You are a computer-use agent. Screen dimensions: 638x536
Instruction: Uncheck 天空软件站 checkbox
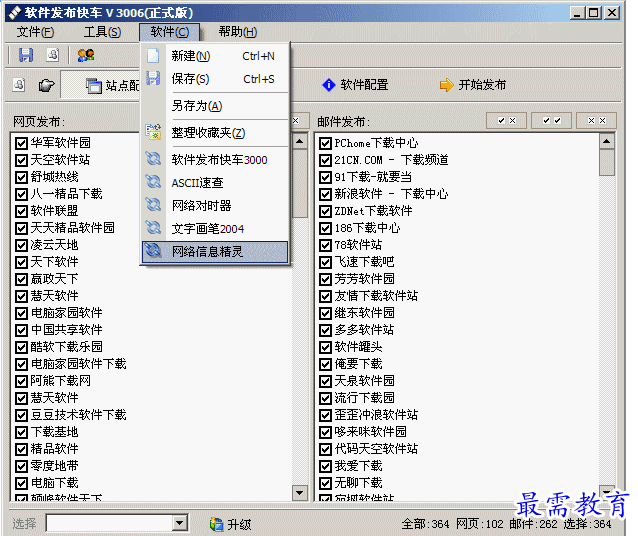[21, 160]
